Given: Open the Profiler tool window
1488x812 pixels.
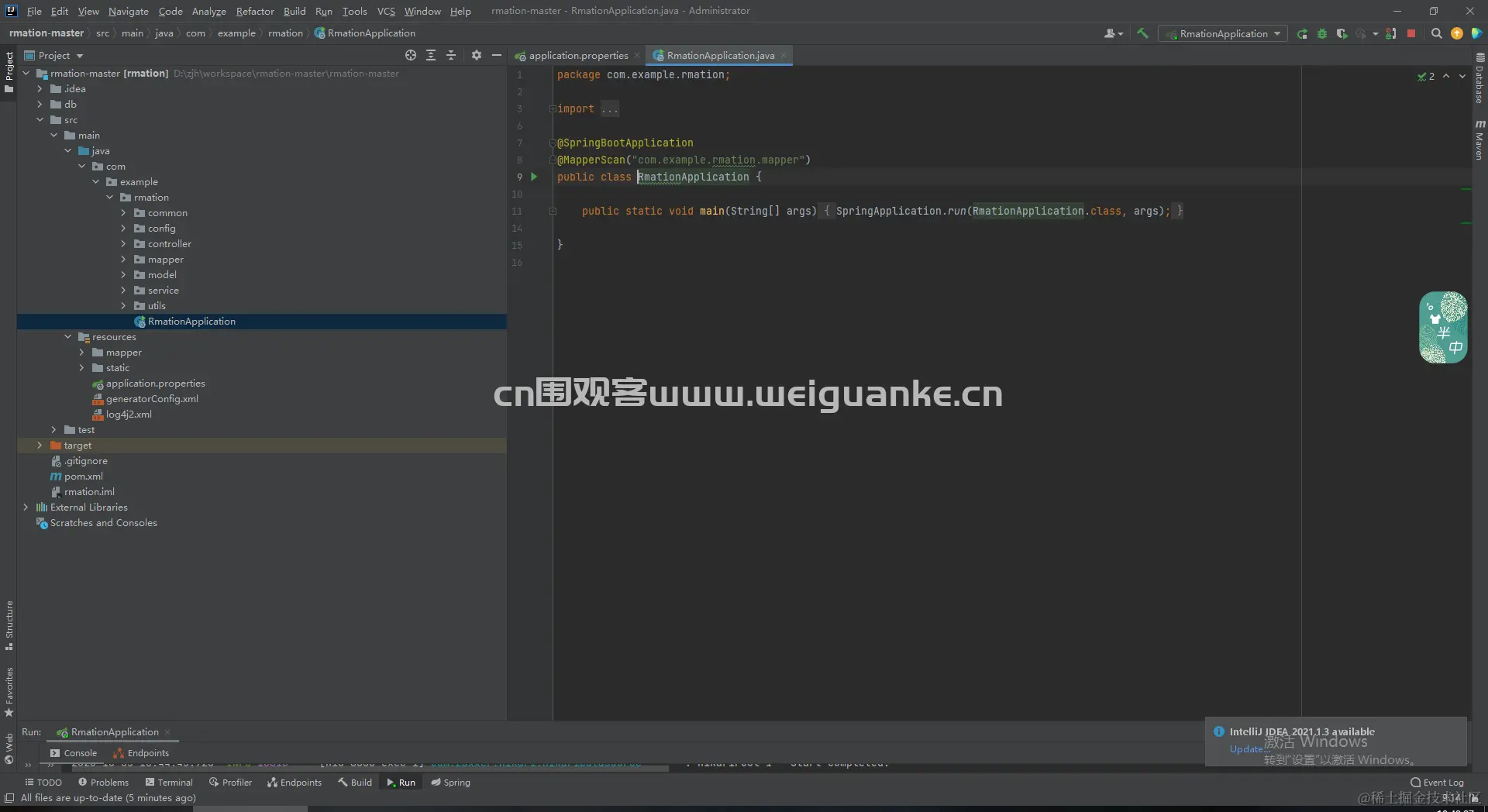Looking at the screenshot, I should [x=230, y=783].
